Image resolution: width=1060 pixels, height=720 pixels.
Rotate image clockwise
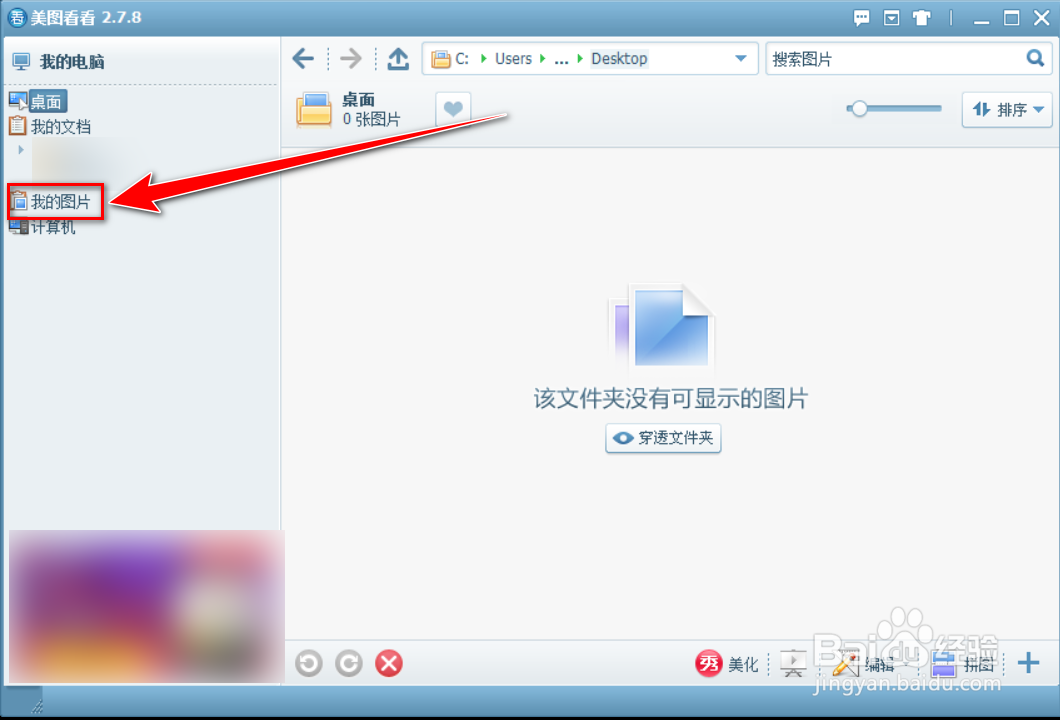[349, 663]
